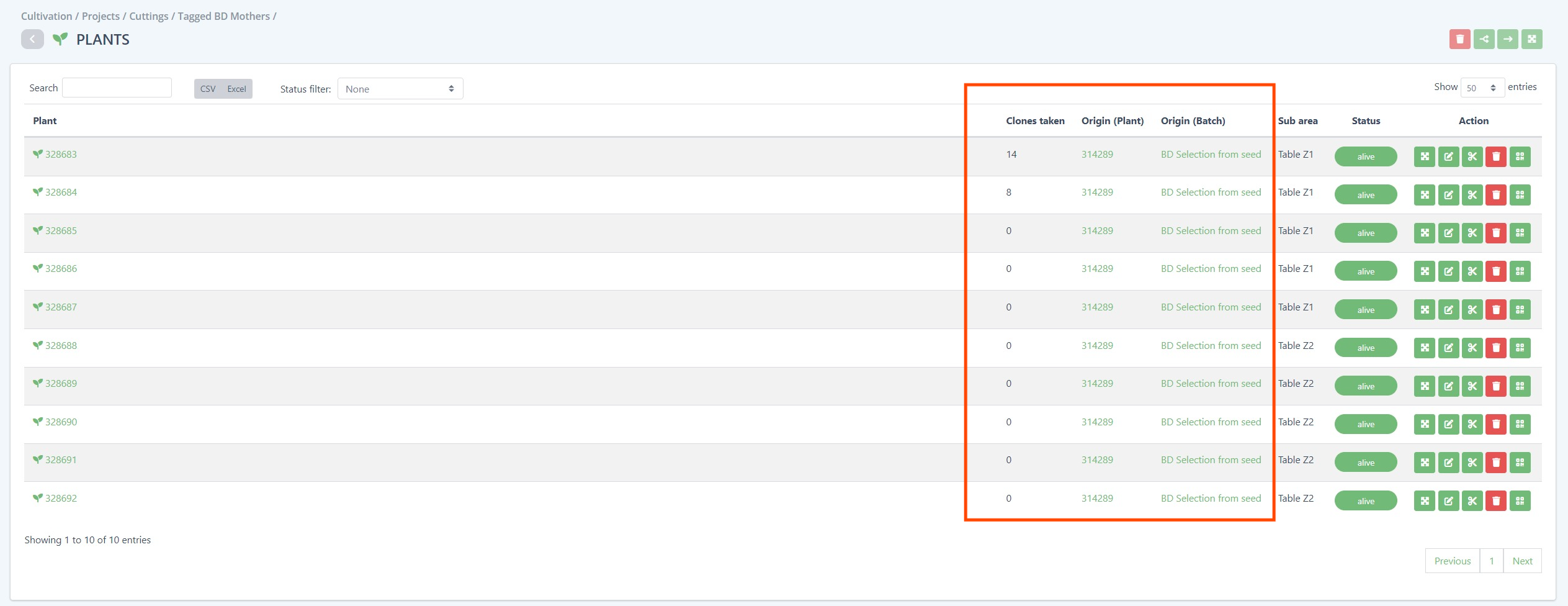The width and height of the screenshot is (1568, 606).
Task: Click the move arrows icon in the page header
Action: tap(1531, 39)
